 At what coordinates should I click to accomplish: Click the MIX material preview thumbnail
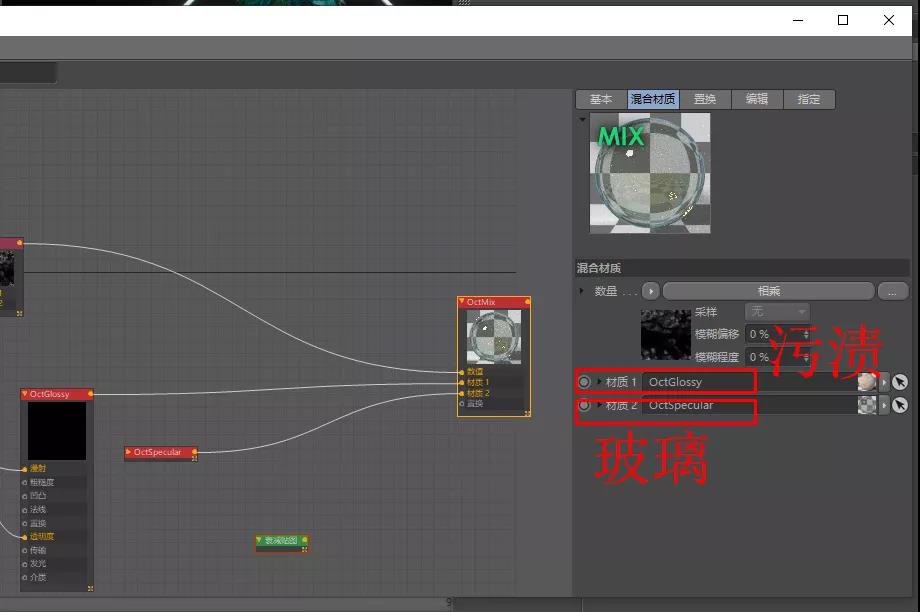(x=650, y=173)
